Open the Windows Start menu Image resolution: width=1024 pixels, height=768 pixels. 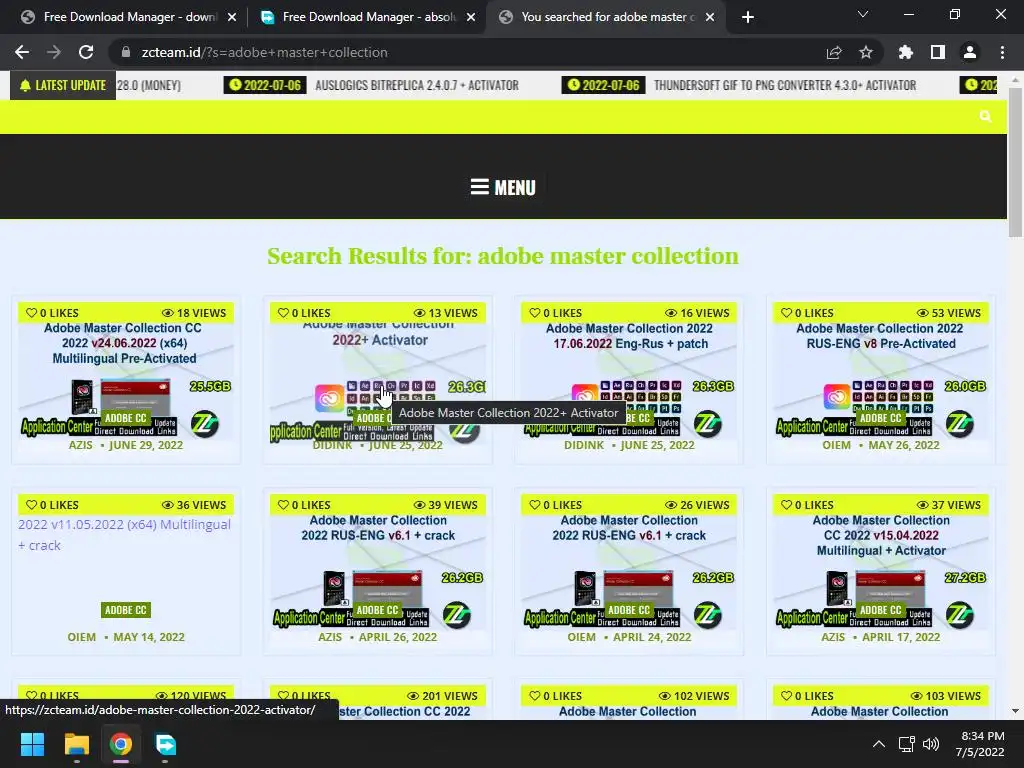click(x=32, y=744)
